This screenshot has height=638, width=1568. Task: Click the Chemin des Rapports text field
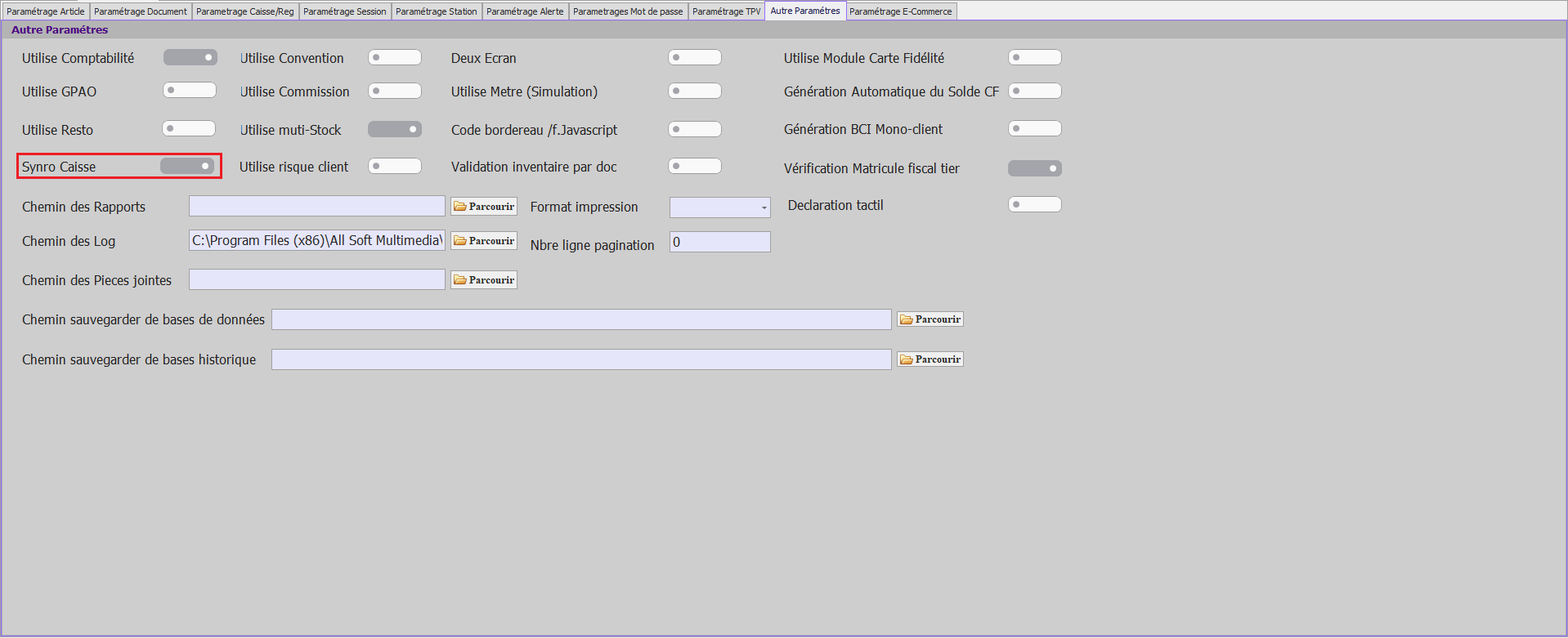(317, 206)
